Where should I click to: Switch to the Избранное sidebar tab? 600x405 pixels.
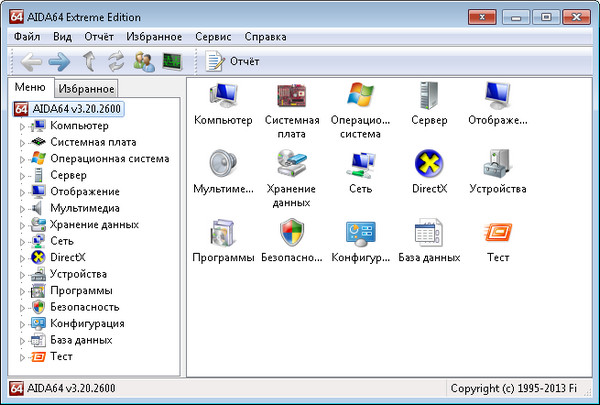[x=87, y=89]
